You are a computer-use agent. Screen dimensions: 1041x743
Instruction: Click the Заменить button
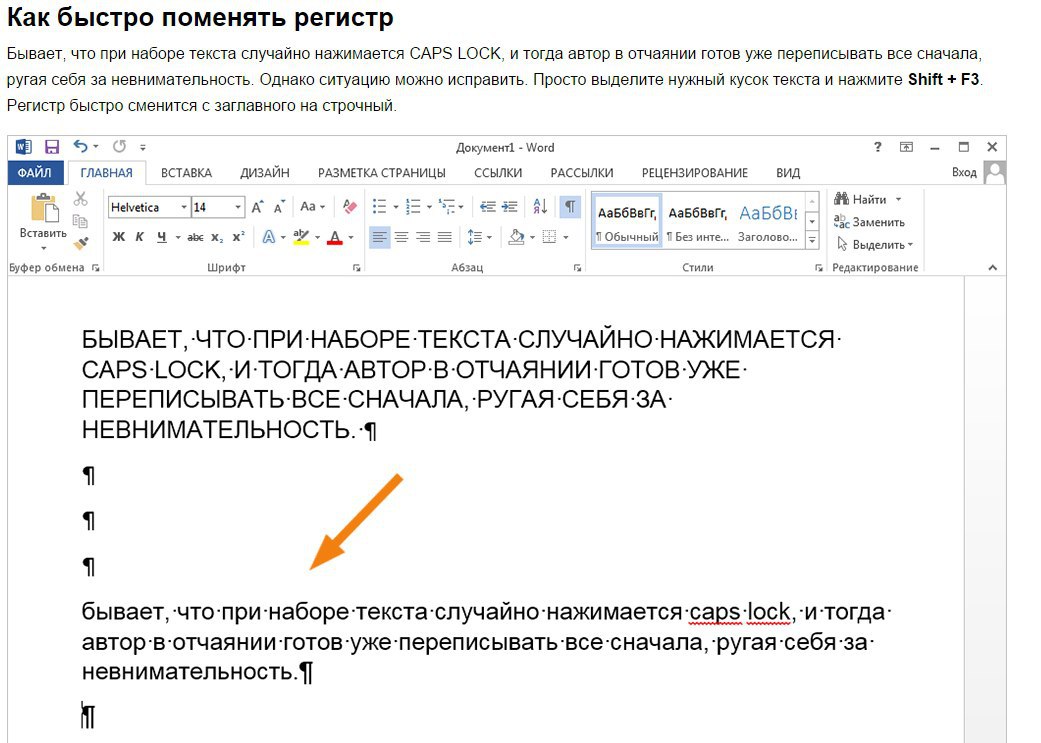click(x=870, y=222)
